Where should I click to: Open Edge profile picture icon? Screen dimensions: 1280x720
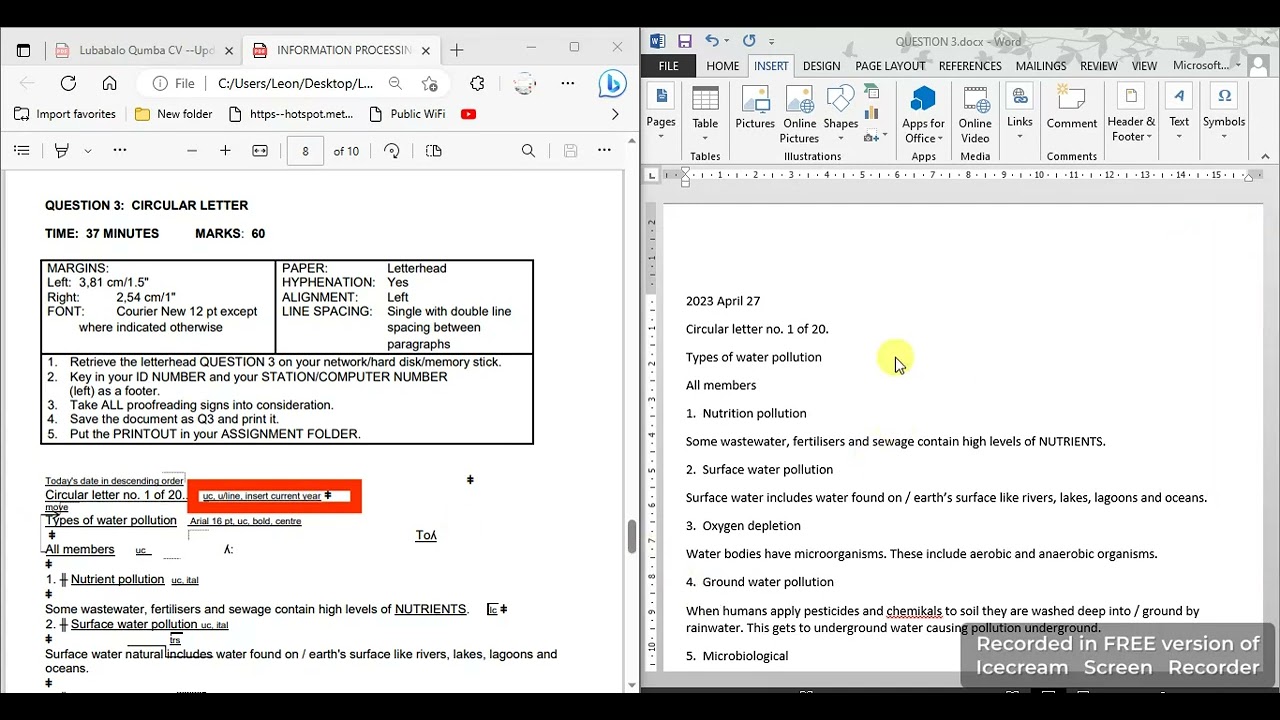tap(524, 84)
